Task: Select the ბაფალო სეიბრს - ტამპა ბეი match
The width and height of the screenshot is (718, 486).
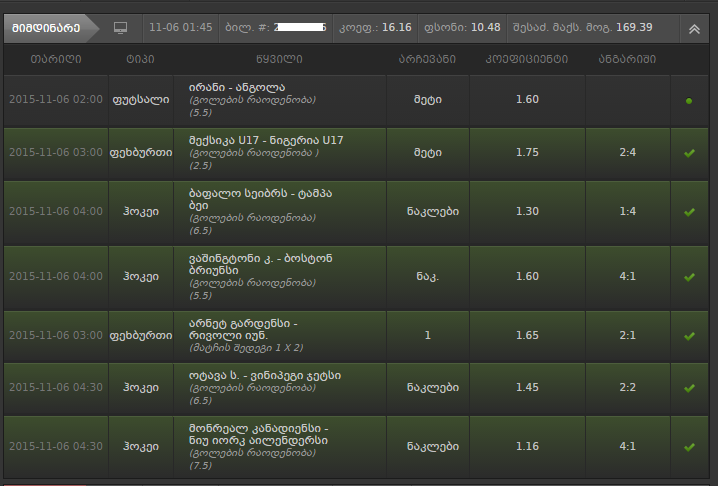Action: click(x=261, y=199)
